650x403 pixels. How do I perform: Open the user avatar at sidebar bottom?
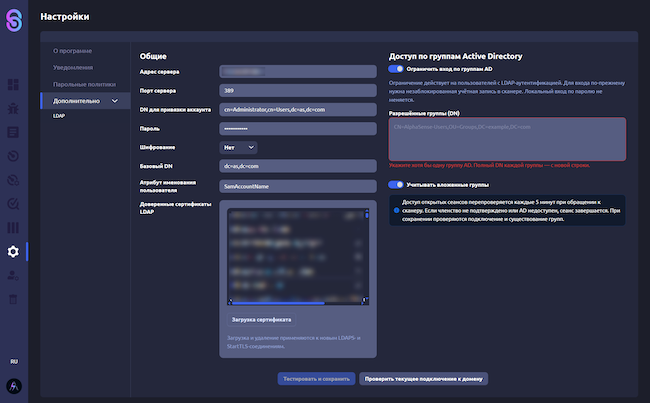point(14,386)
